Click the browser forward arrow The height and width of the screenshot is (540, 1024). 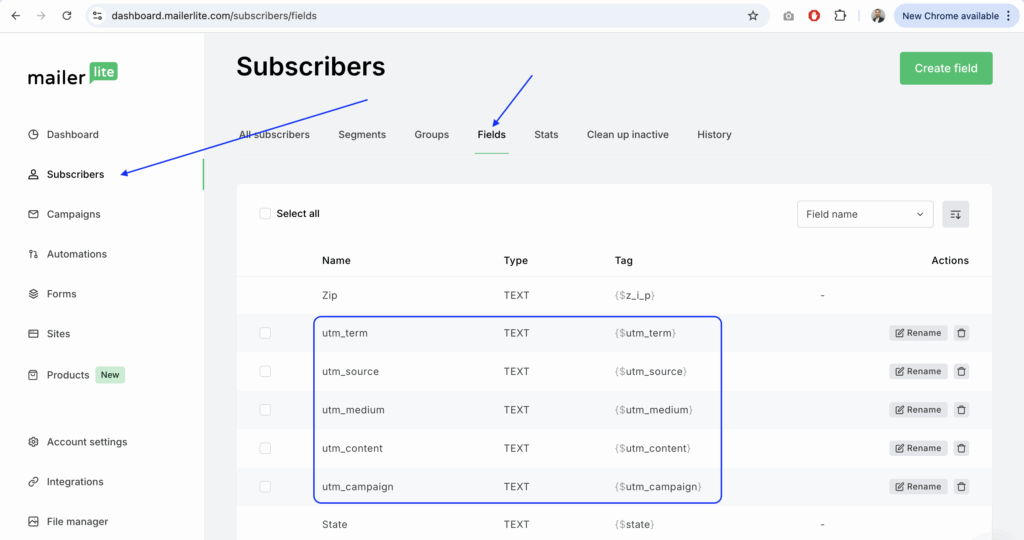click(x=41, y=16)
